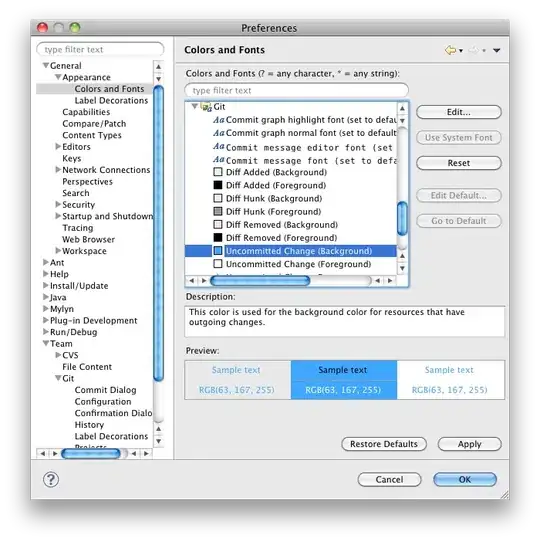
Task: Select History under Team Git
Action: (x=89, y=424)
